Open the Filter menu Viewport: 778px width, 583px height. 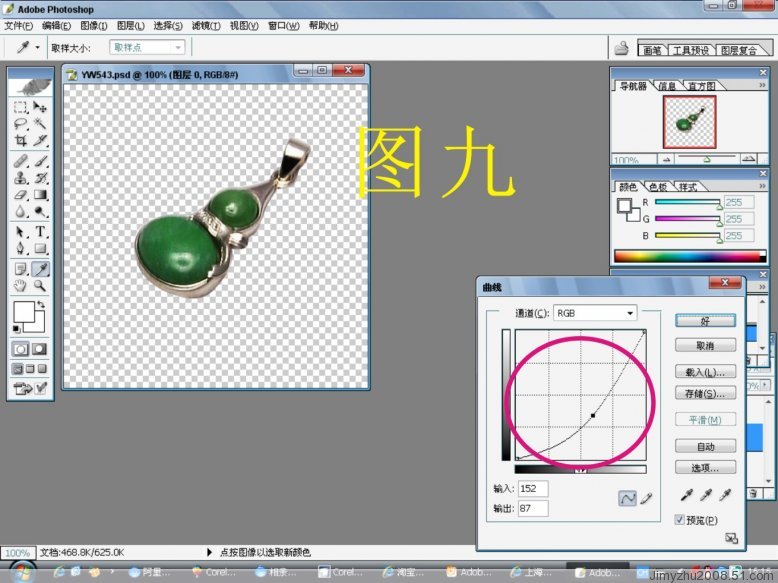[206, 26]
